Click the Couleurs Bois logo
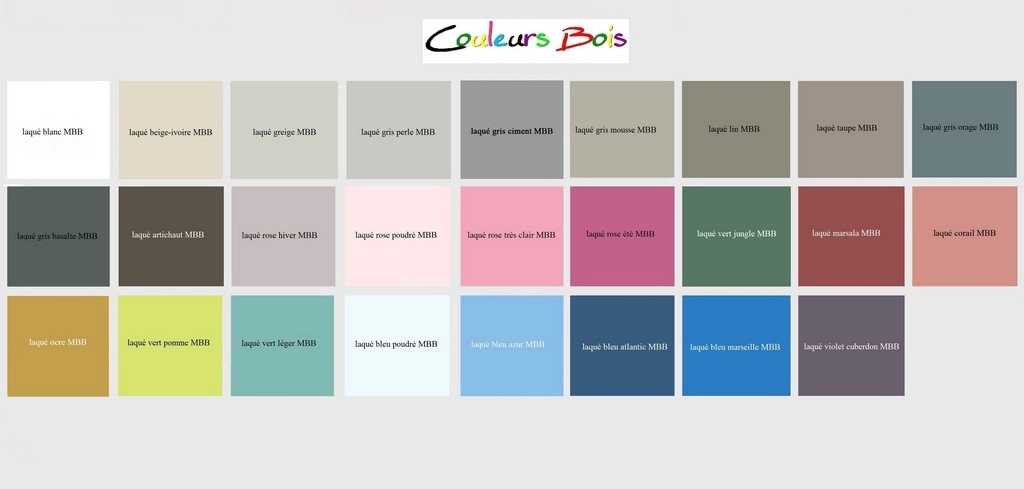 click(525, 40)
